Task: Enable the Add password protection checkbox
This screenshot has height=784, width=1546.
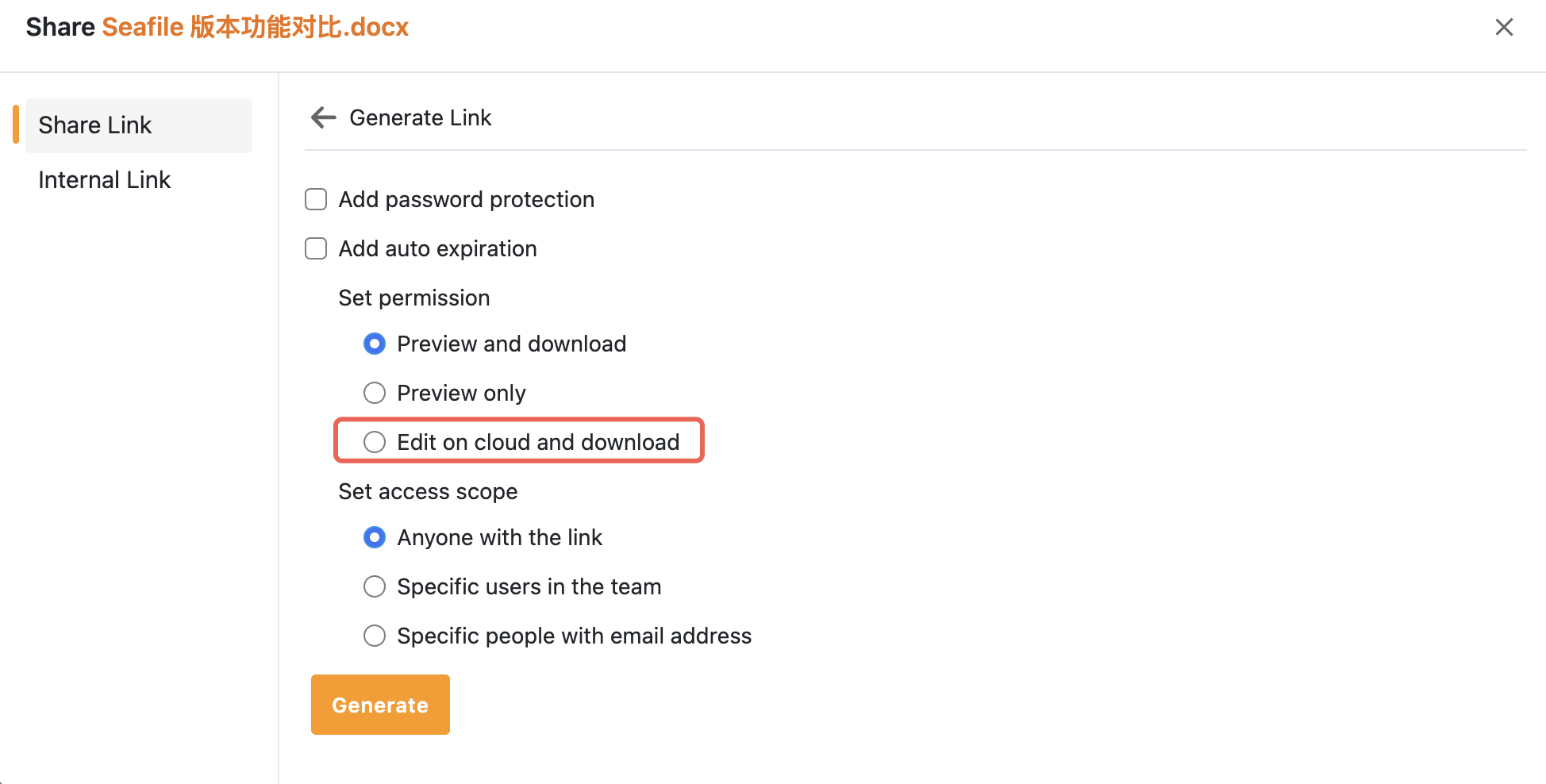Action: coord(316,199)
